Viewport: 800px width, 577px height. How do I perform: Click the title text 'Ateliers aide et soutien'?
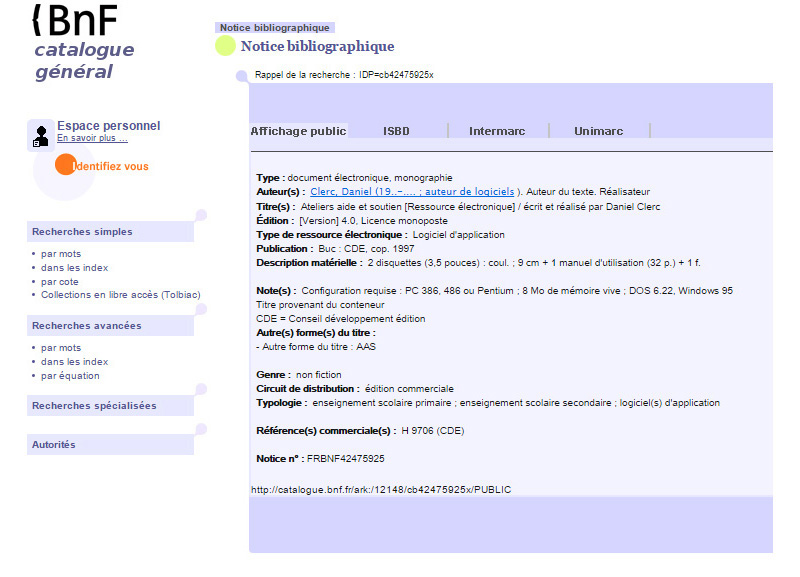(351, 207)
